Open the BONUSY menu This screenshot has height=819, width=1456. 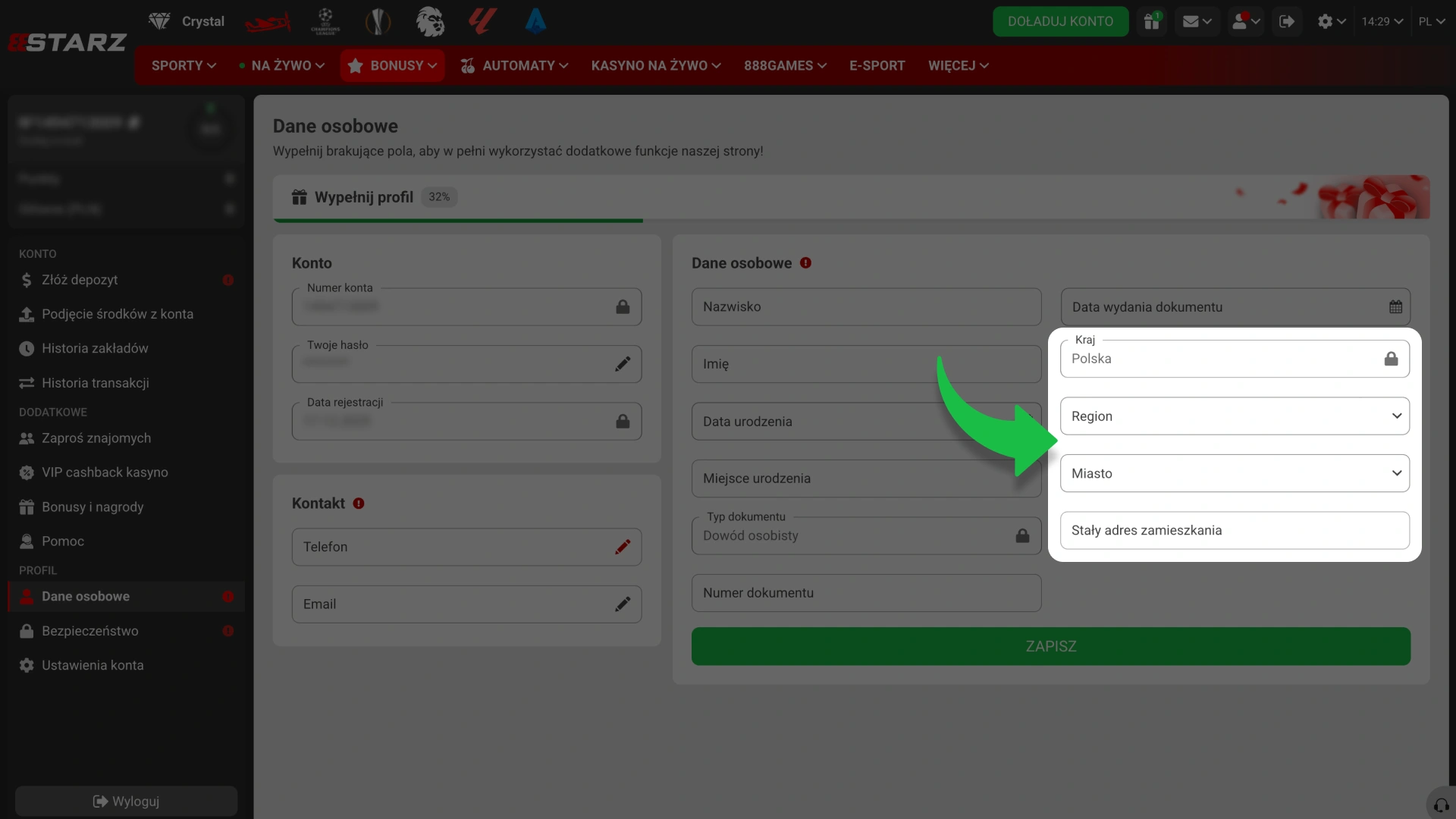[392, 66]
